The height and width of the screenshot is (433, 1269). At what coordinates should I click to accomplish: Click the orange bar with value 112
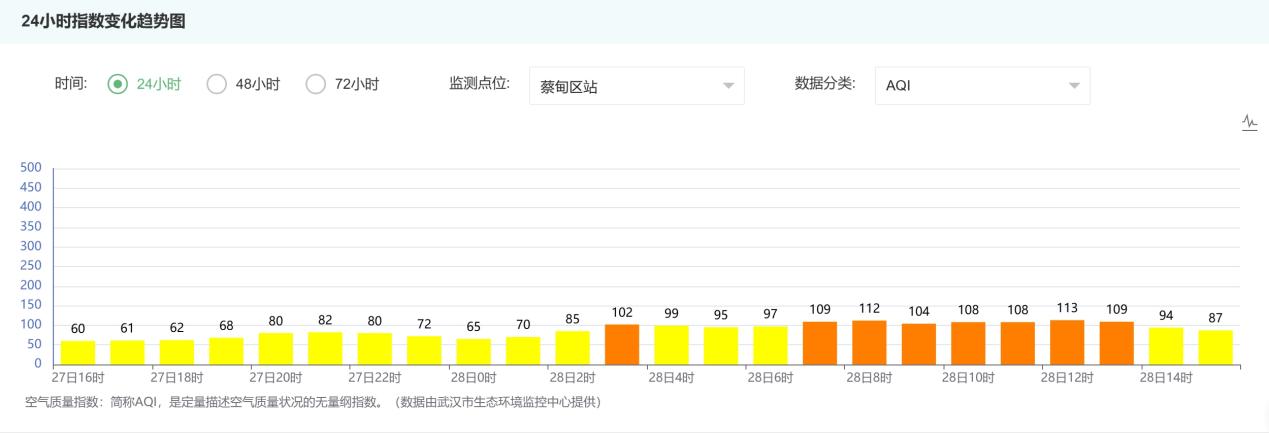pos(870,343)
